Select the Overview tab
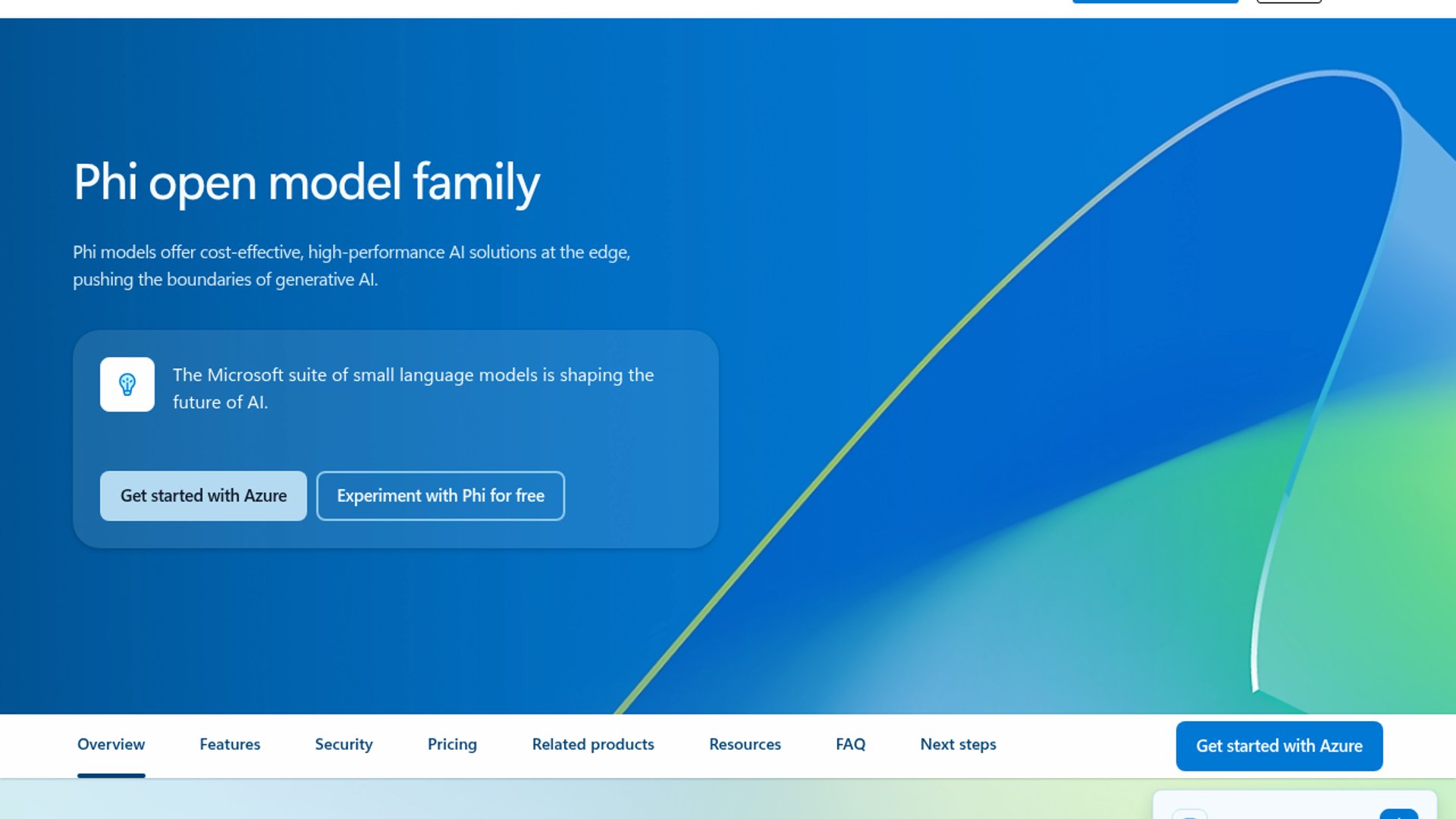The height and width of the screenshot is (819, 1456). pyautogui.click(x=111, y=745)
